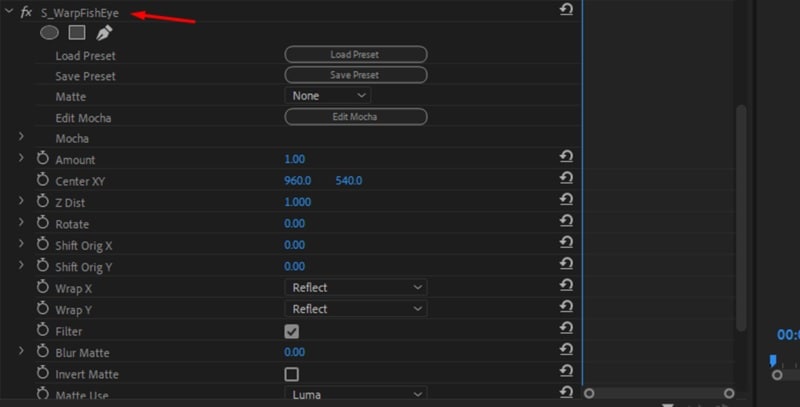Toggle animation stopwatch for Shift Orig X
The height and width of the screenshot is (407, 800).
43,244
